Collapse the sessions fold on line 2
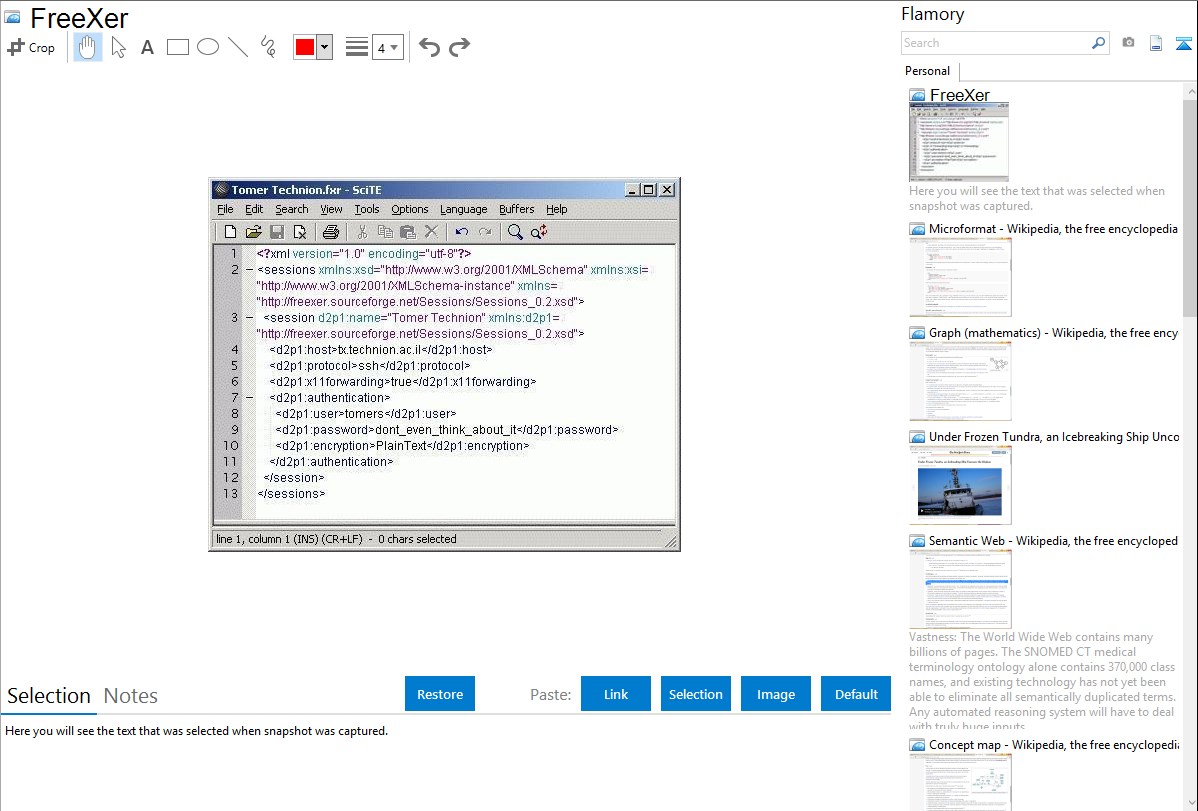This screenshot has width=1198, height=811. click(249, 270)
